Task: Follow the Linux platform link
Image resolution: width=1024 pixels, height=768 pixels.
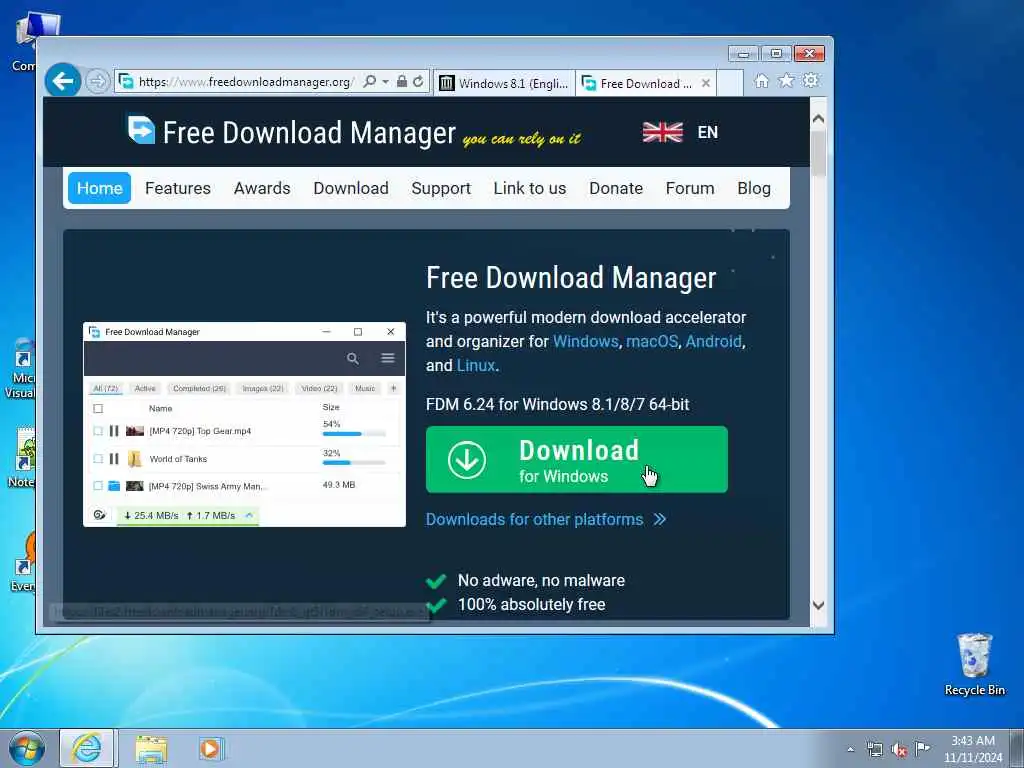Action: [x=475, y=365]
